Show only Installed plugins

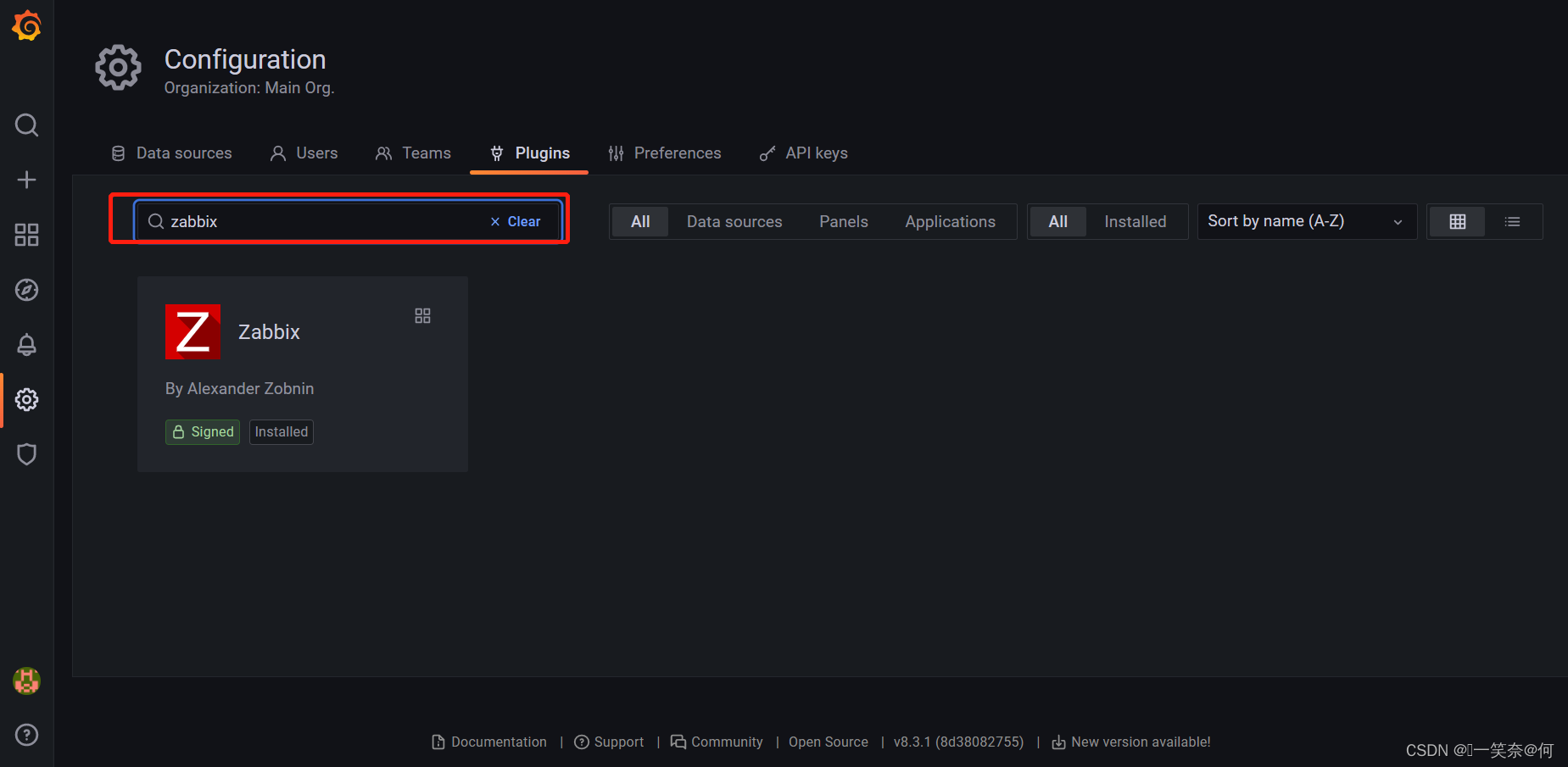[1136, 221]
